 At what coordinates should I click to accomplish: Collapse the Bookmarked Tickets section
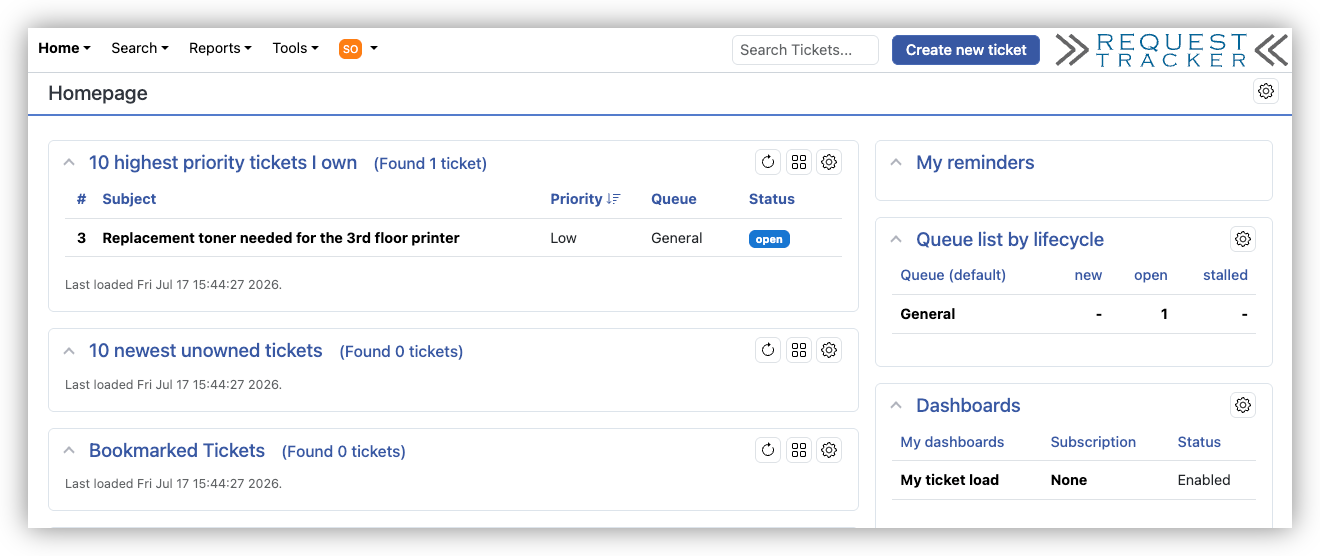(x=69, y=451)
